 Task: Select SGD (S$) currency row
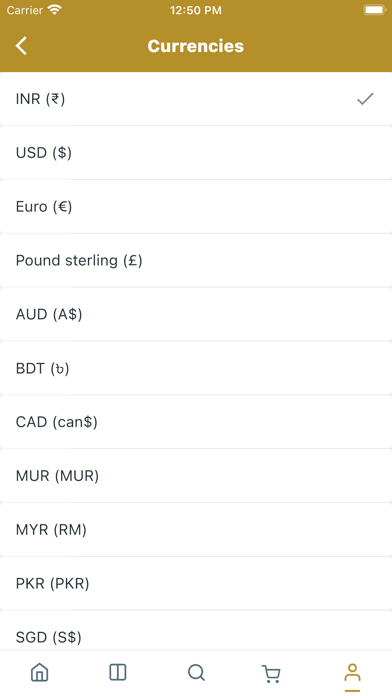click(x=196, y=632)
